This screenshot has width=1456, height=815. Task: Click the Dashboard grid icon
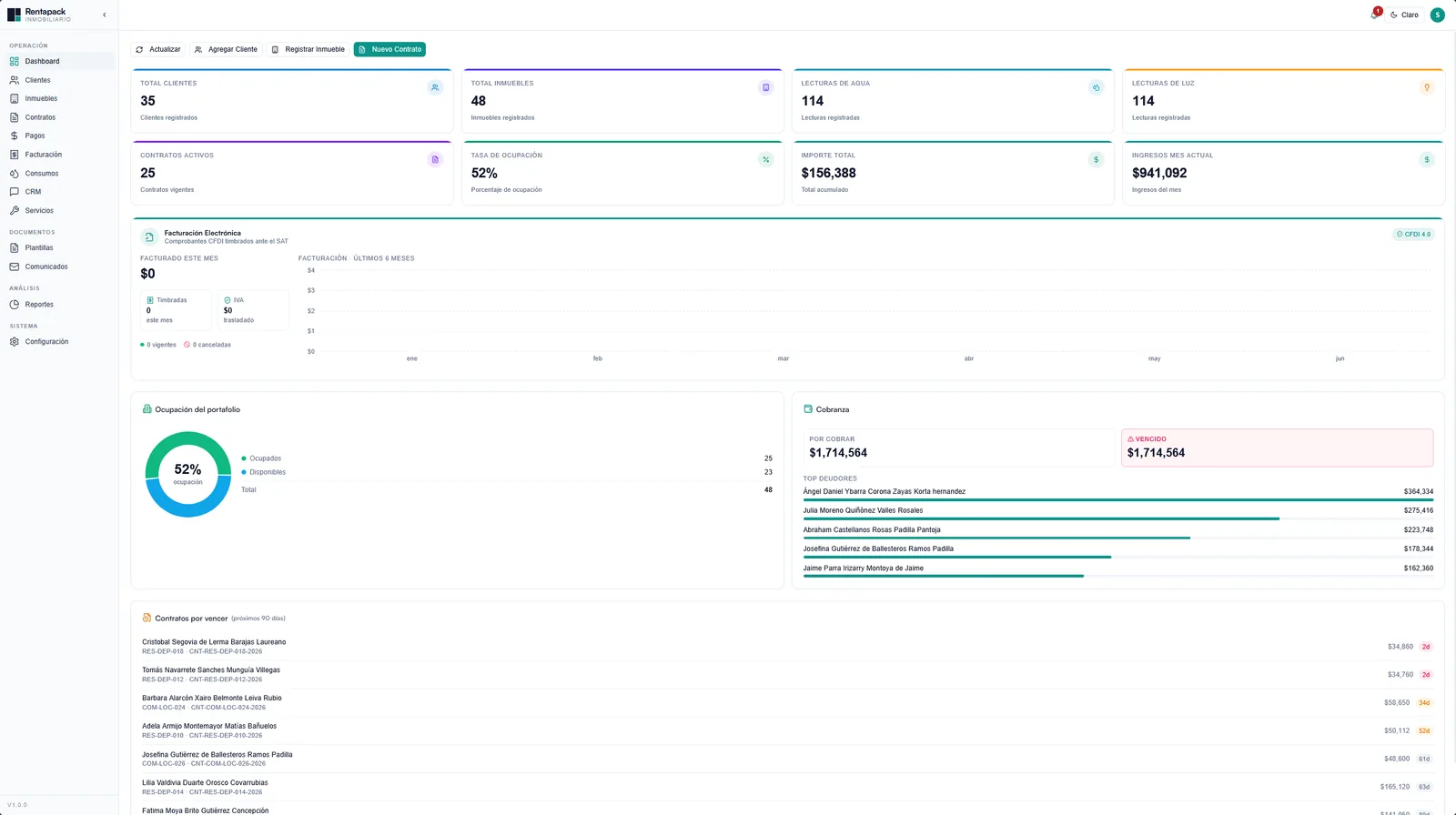tap(15, 61)
